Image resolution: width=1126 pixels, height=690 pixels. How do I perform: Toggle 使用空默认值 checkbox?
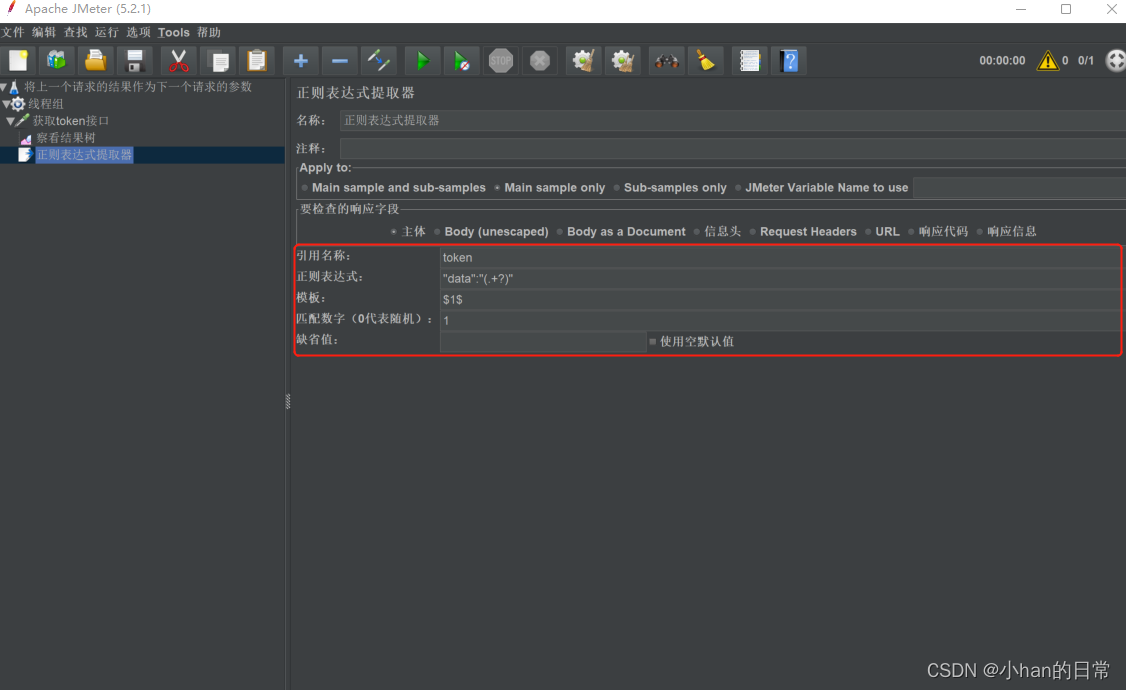(x=691, y=341)
